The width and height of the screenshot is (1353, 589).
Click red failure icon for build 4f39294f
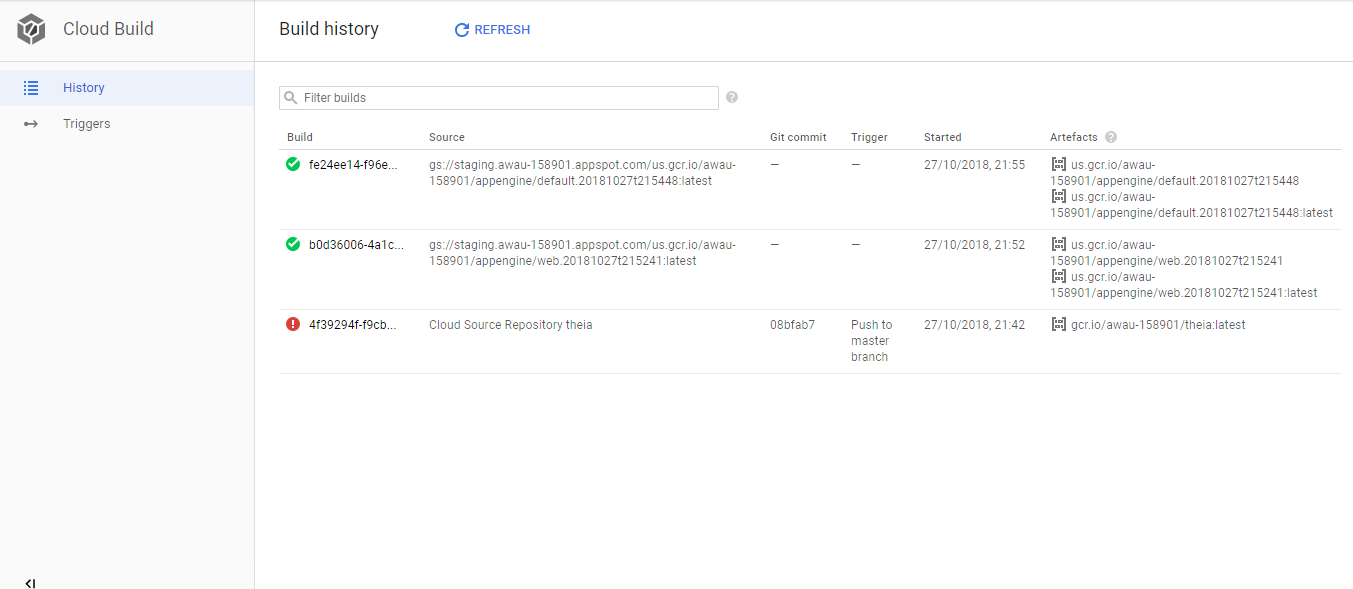coord(293,324)
